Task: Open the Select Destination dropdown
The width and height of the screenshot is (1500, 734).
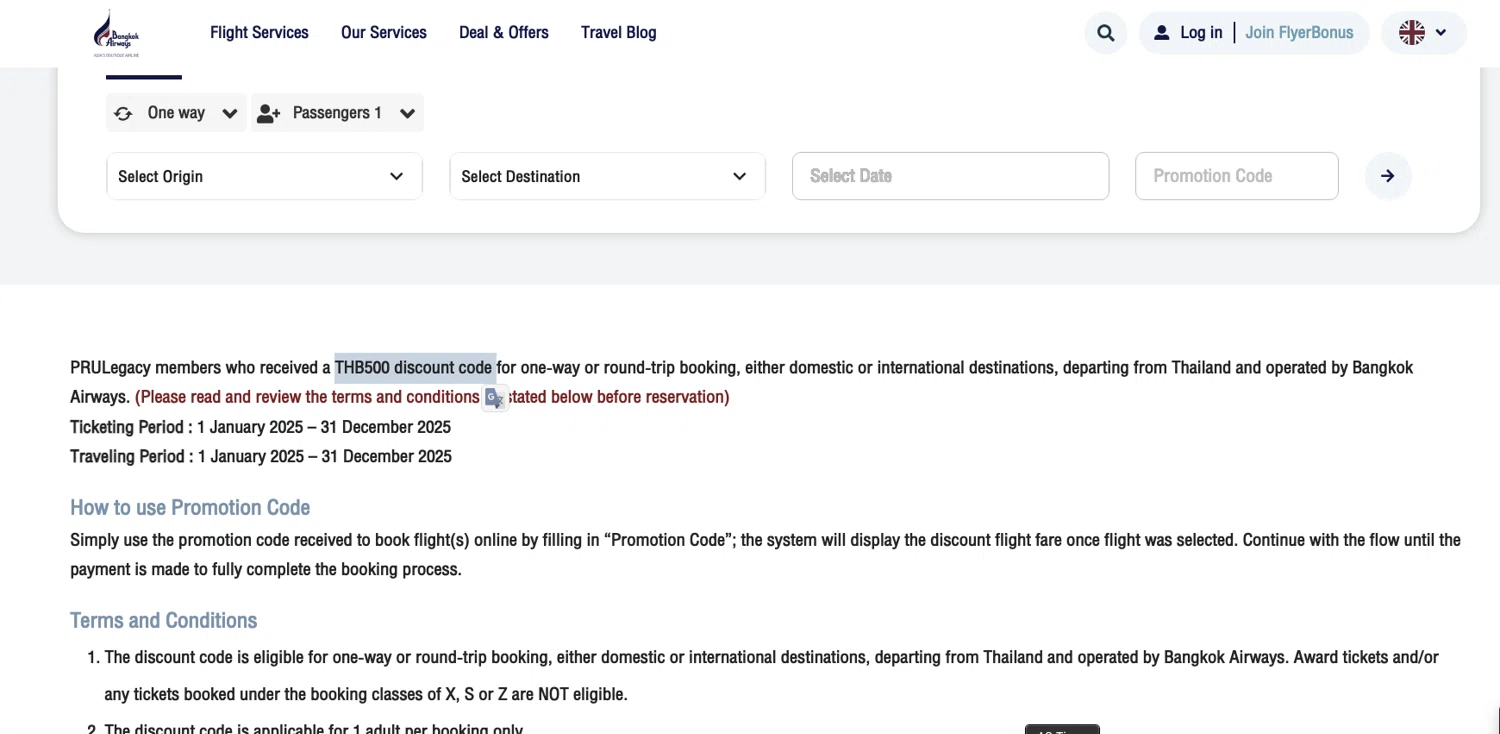Action: coord(607,176)
